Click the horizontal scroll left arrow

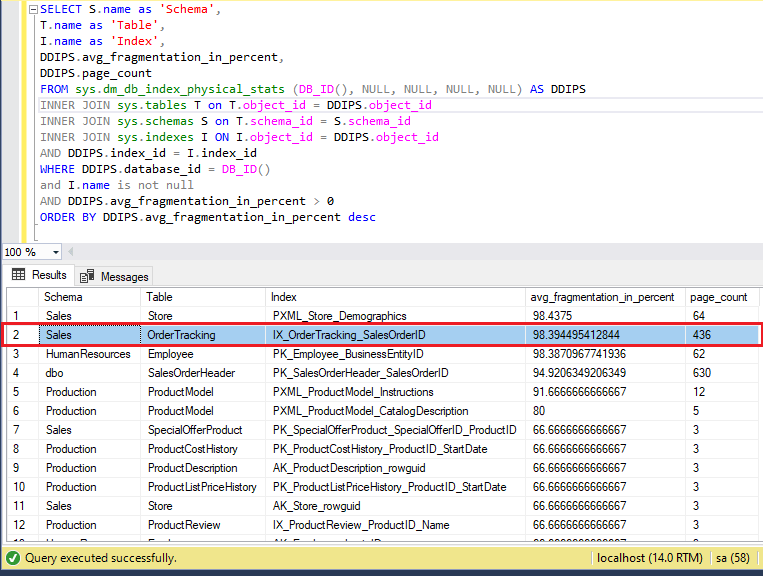(71, 252)
